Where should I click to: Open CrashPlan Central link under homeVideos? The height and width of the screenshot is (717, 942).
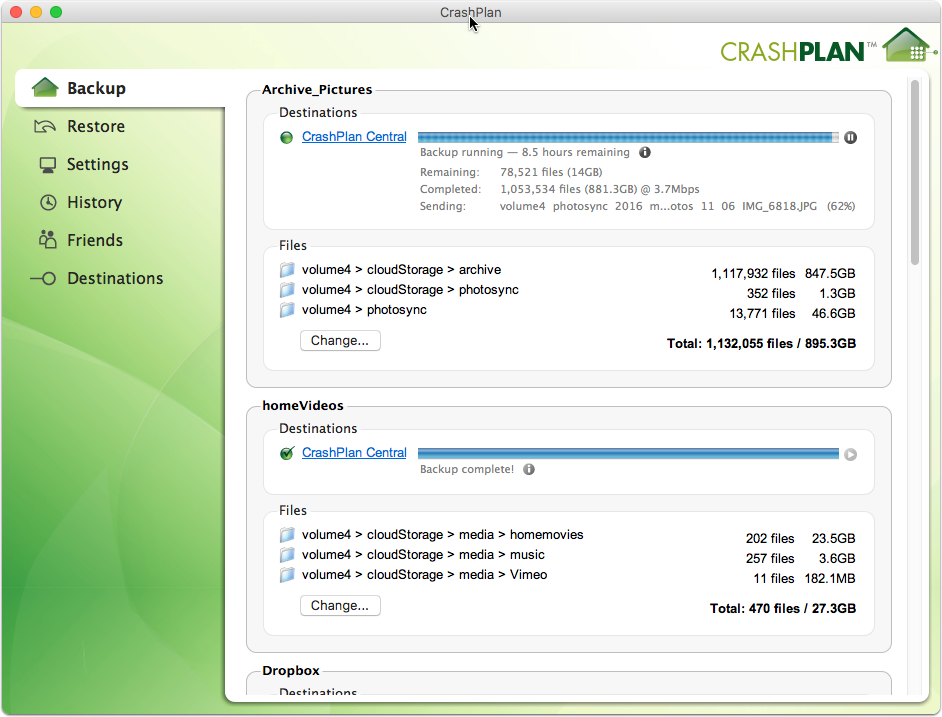(354, 453)
